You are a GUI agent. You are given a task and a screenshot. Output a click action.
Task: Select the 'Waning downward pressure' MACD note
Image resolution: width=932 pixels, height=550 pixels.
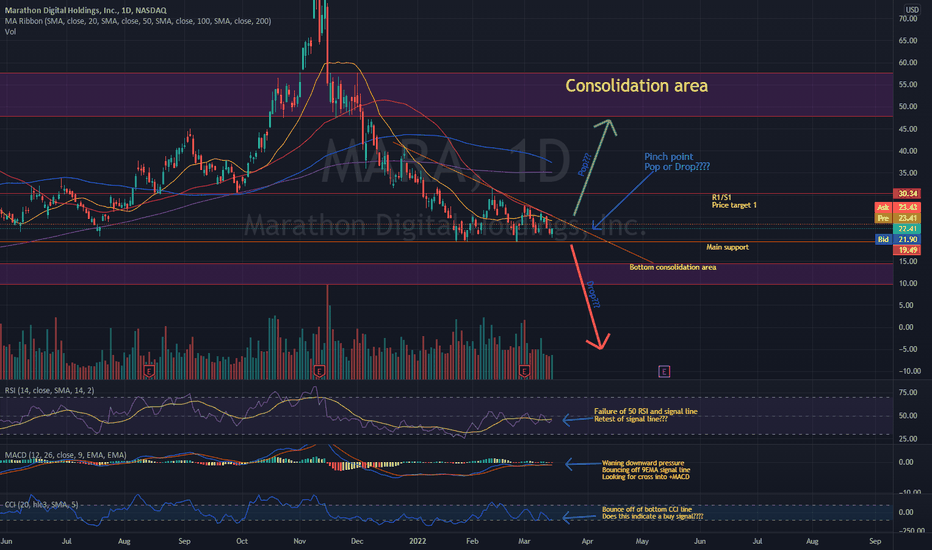coord(646,470)
